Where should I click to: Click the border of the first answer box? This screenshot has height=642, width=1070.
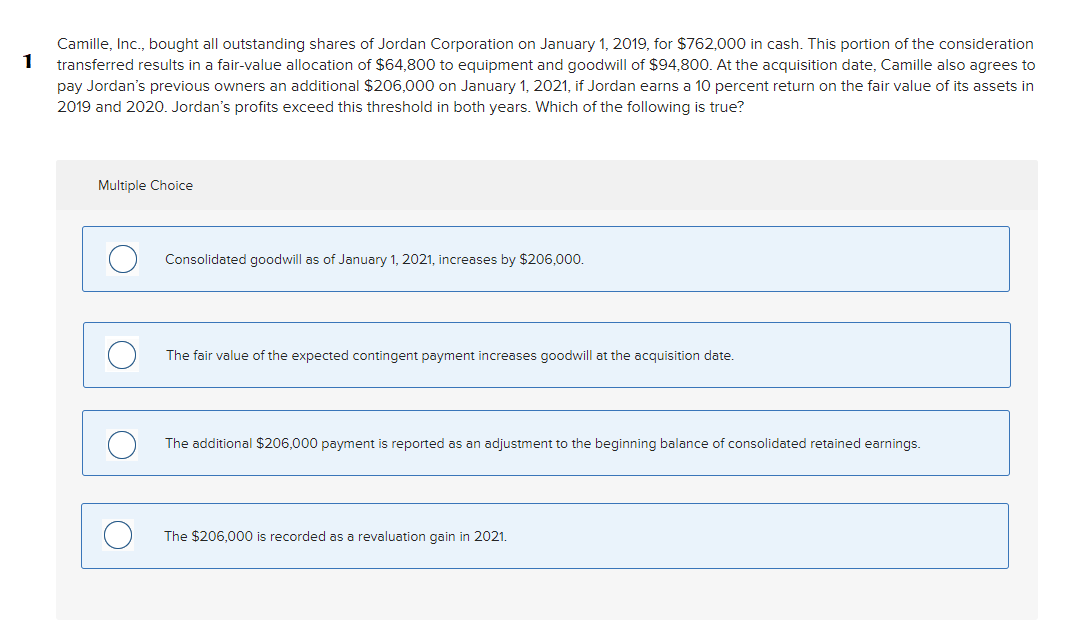click(545, 228)
